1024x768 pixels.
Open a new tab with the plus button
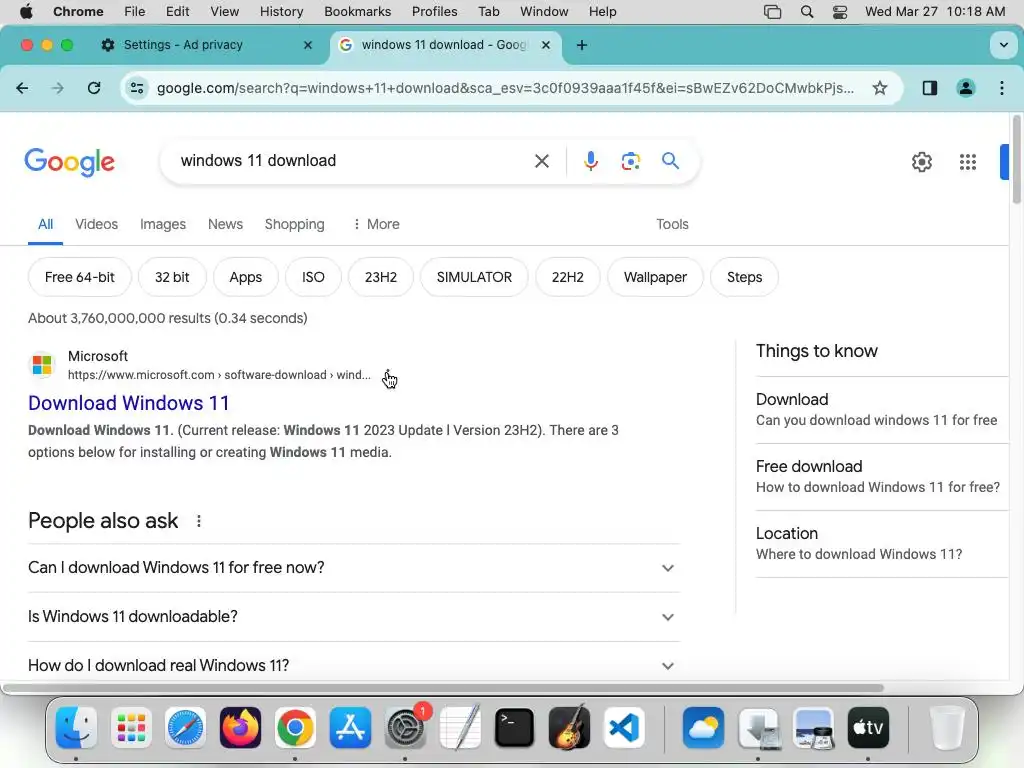pos(582,45)
